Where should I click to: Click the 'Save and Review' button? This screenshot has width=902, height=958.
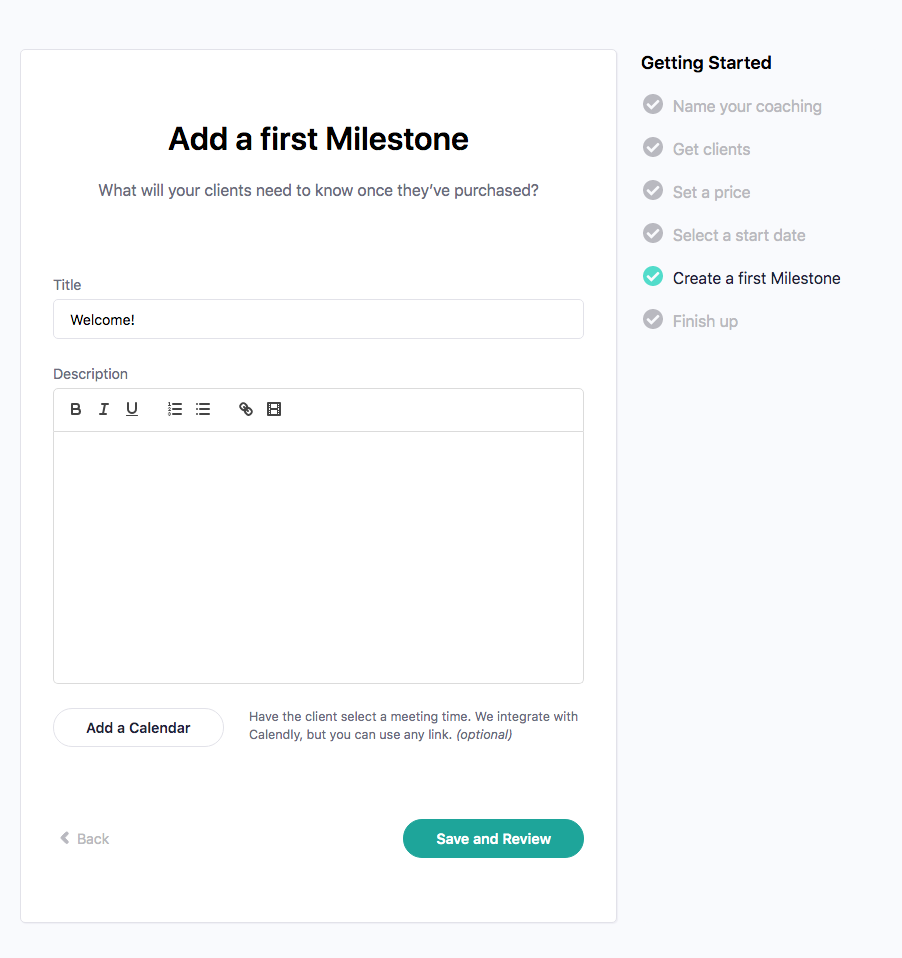493,839
